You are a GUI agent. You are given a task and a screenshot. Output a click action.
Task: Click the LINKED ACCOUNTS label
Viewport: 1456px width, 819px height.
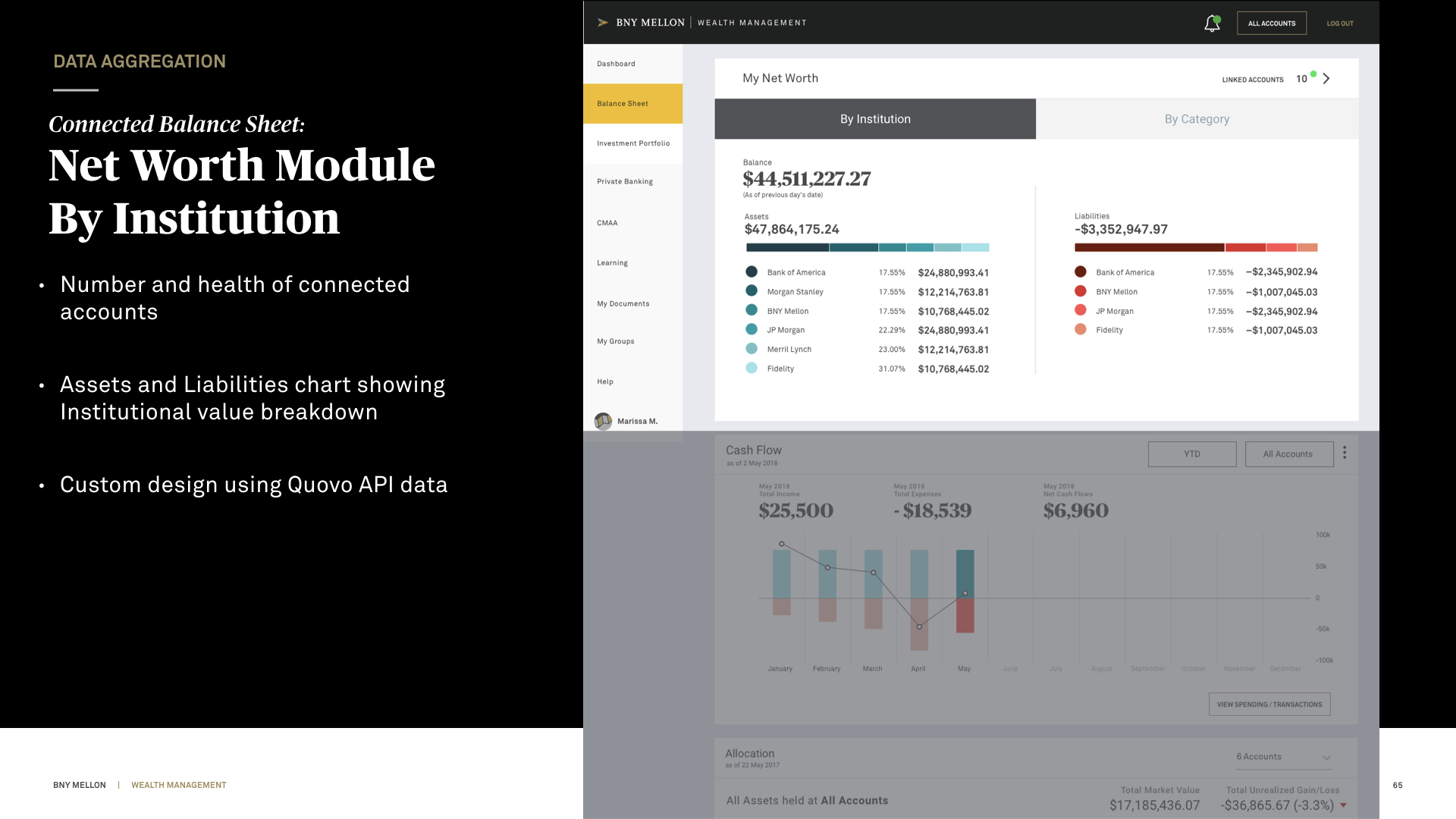1253,80
